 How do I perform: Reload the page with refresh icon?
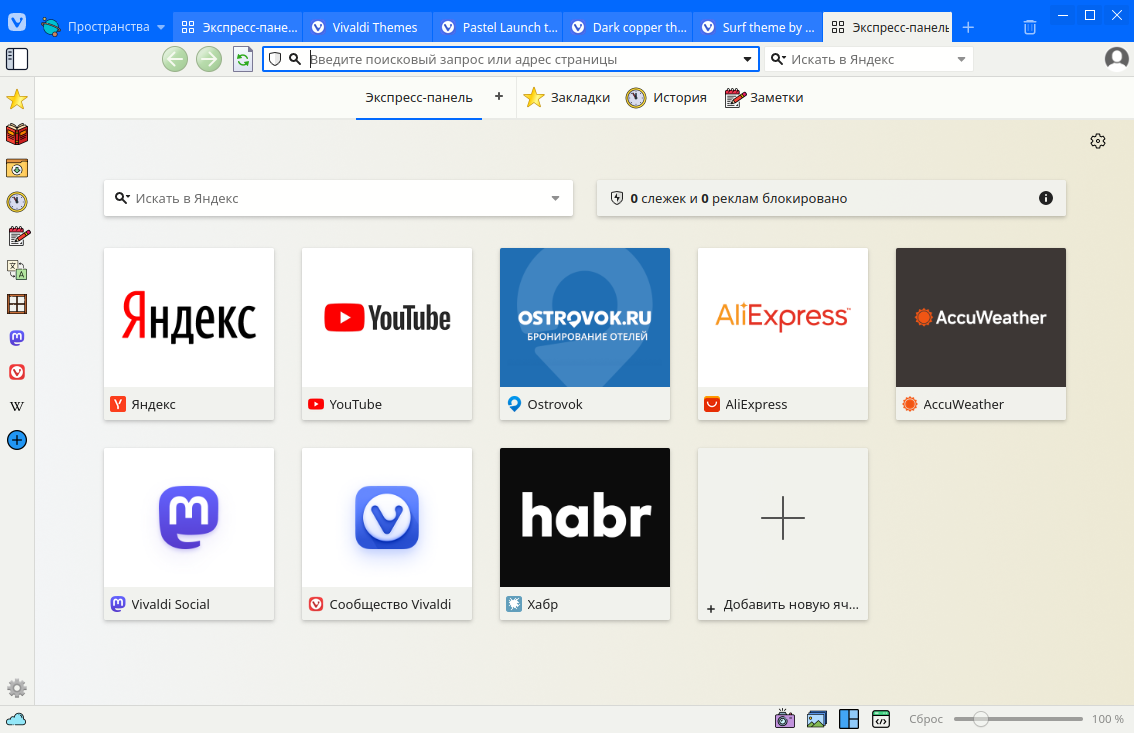[243, 59]
